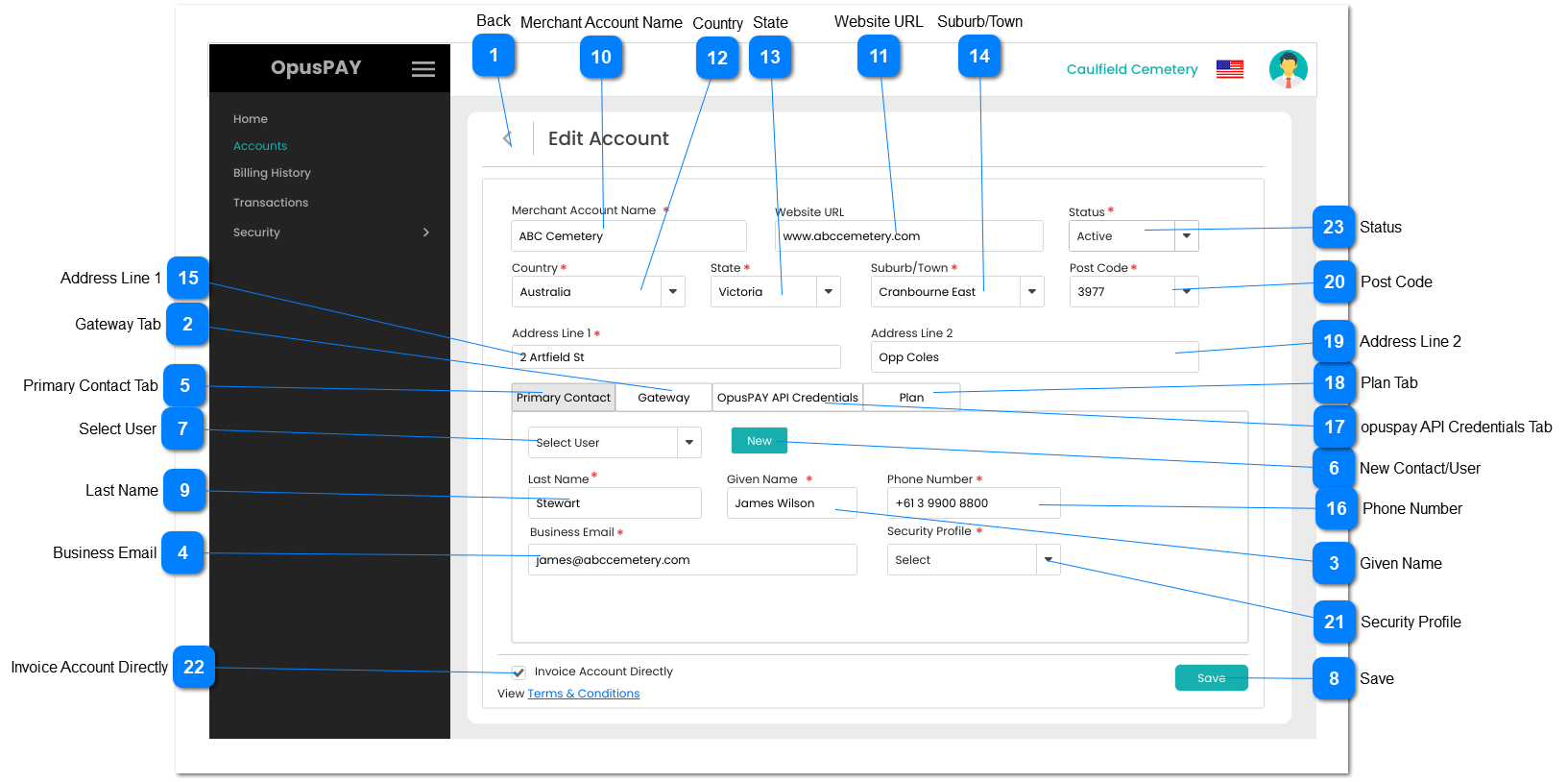The image size is (1568, 782).
Task: Toggle Invoice Account Directly checkbox
Action: [519, 672]
